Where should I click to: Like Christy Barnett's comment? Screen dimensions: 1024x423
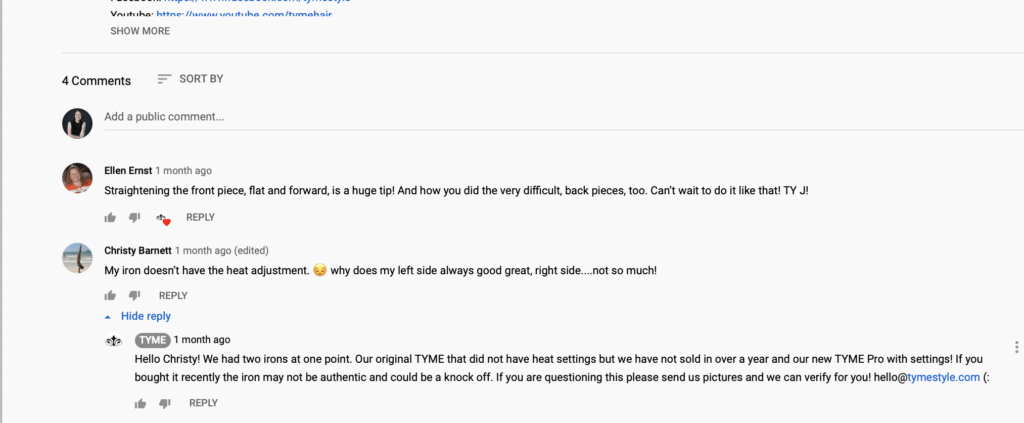point(110,295)
